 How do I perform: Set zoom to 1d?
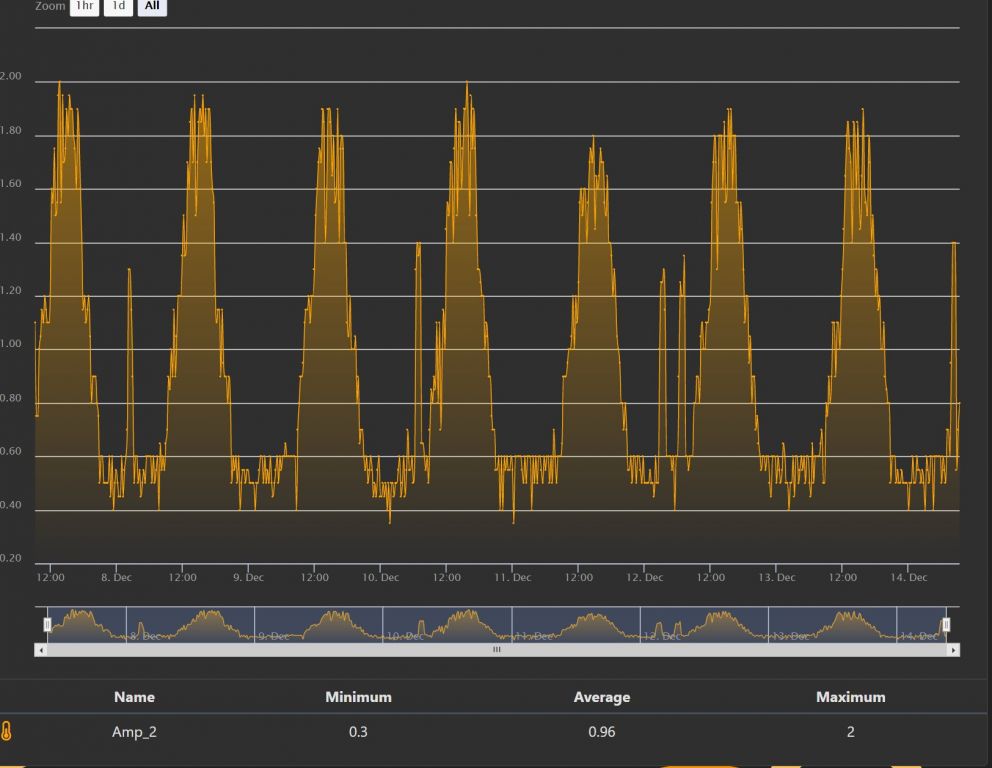click(118, 6)
